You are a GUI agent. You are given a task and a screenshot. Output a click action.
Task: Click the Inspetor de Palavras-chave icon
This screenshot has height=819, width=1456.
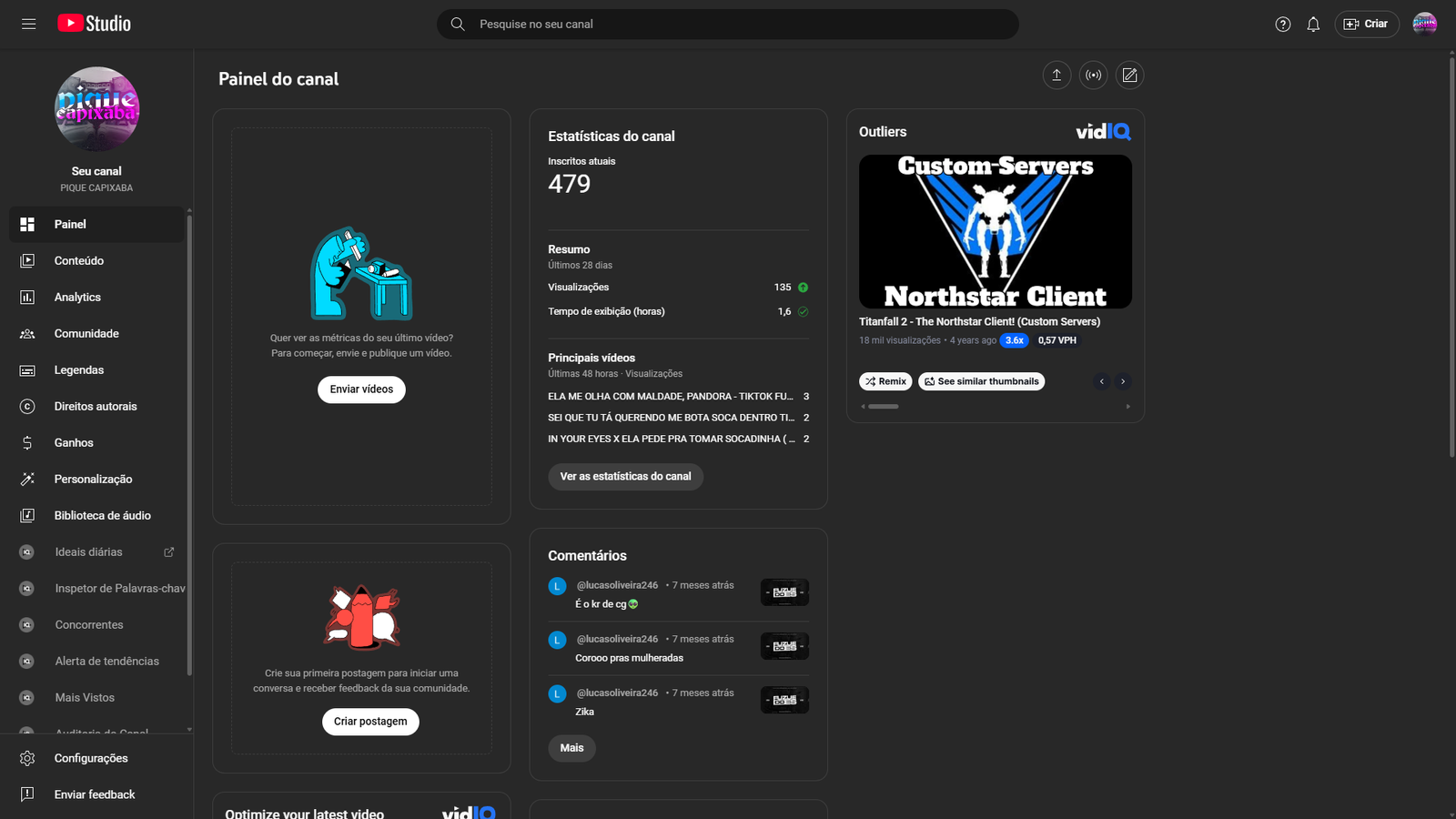pos(27,589)
